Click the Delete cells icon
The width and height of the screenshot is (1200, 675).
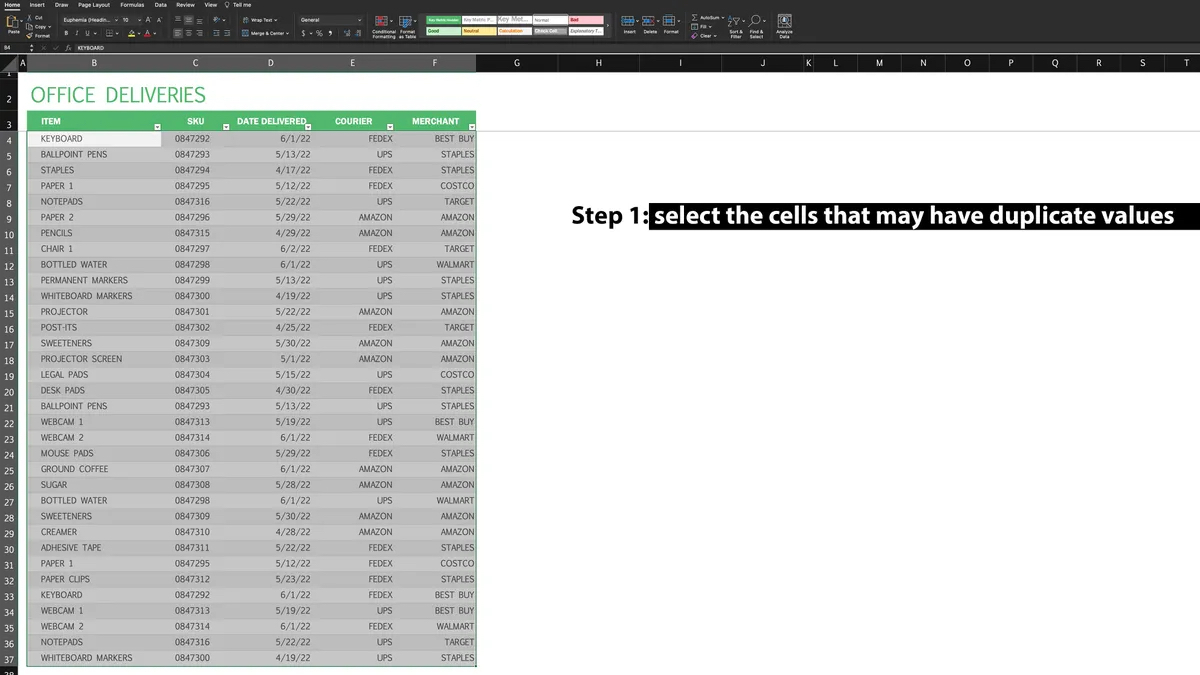pos(650,23)
